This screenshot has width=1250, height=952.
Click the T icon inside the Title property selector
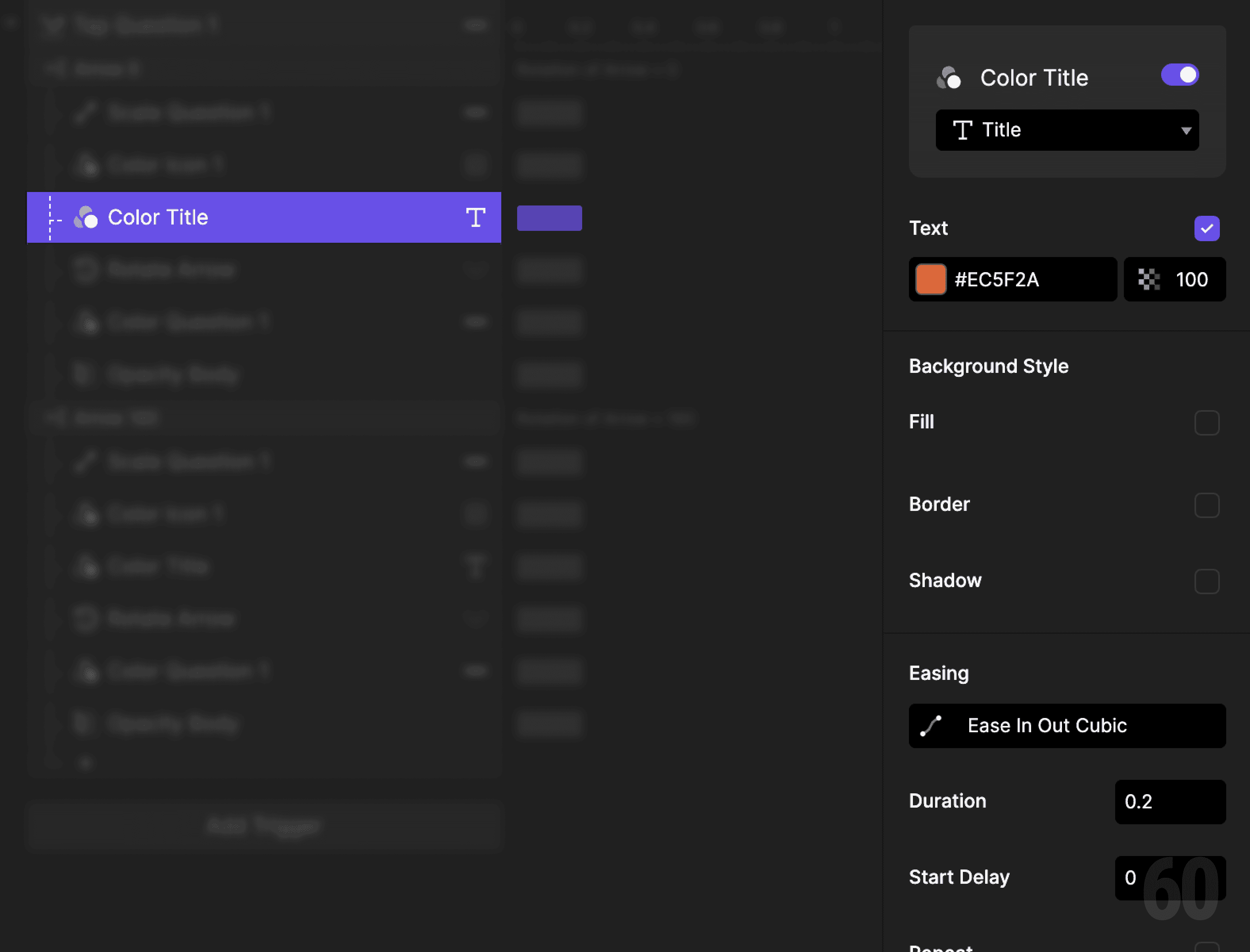963,130
